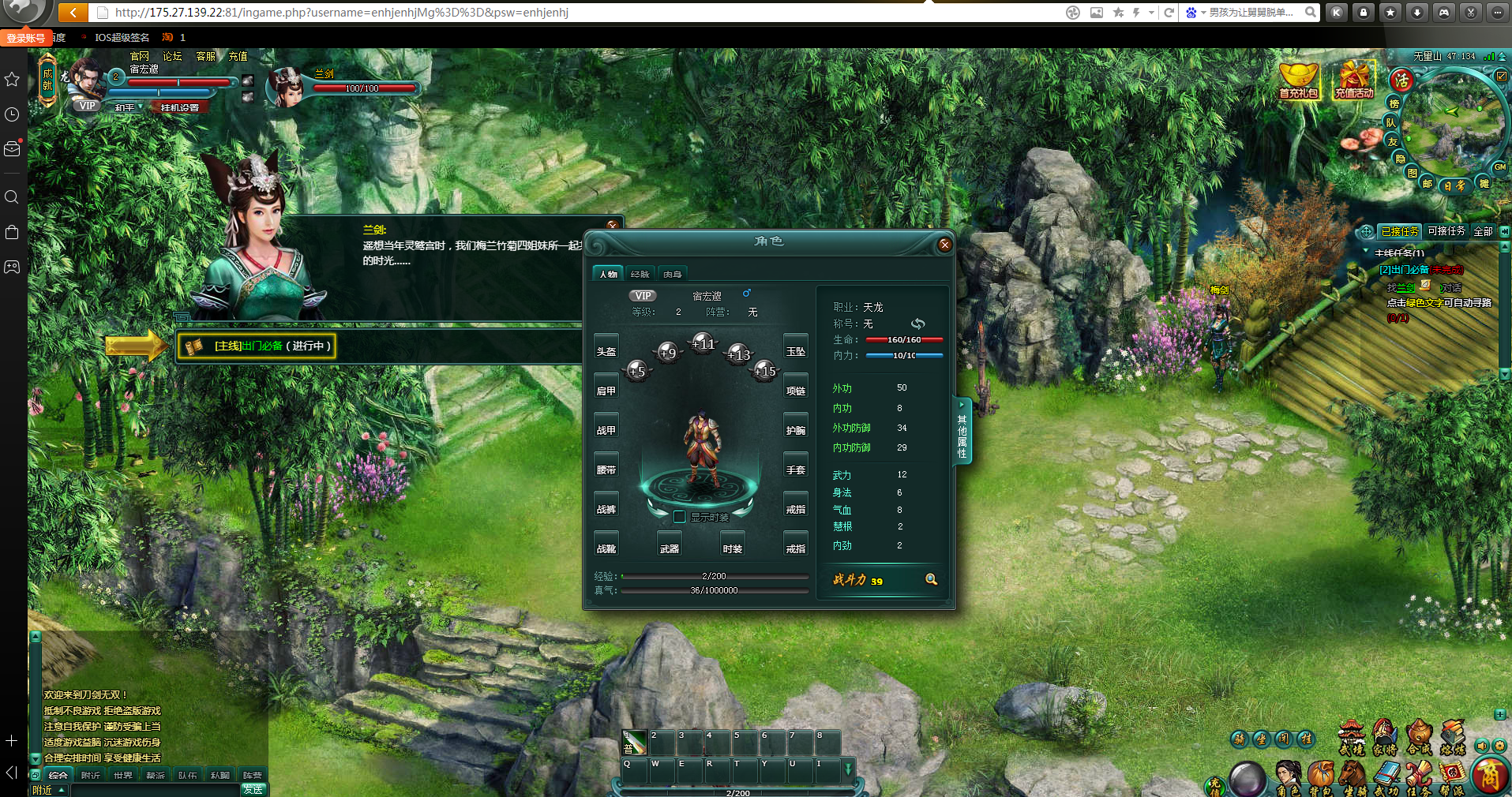Open the 合成 cauldron icon

click(1419, 737)
